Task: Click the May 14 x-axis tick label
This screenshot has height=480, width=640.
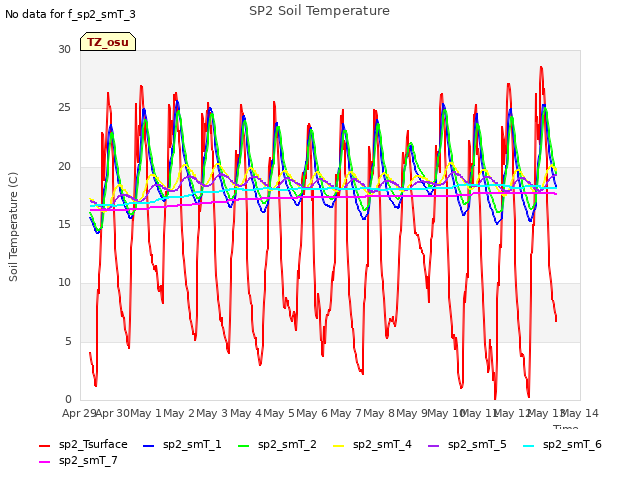Action: 580,413
